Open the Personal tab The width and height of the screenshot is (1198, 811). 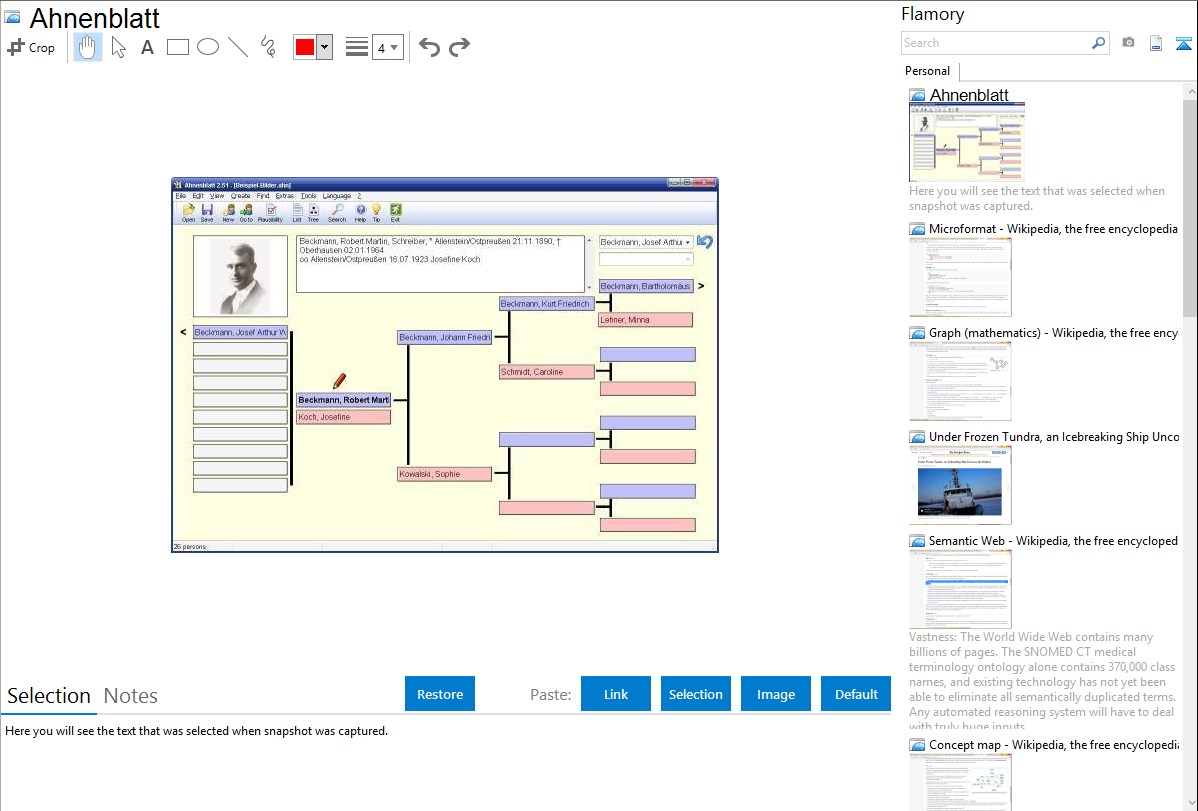pos(927,71)
